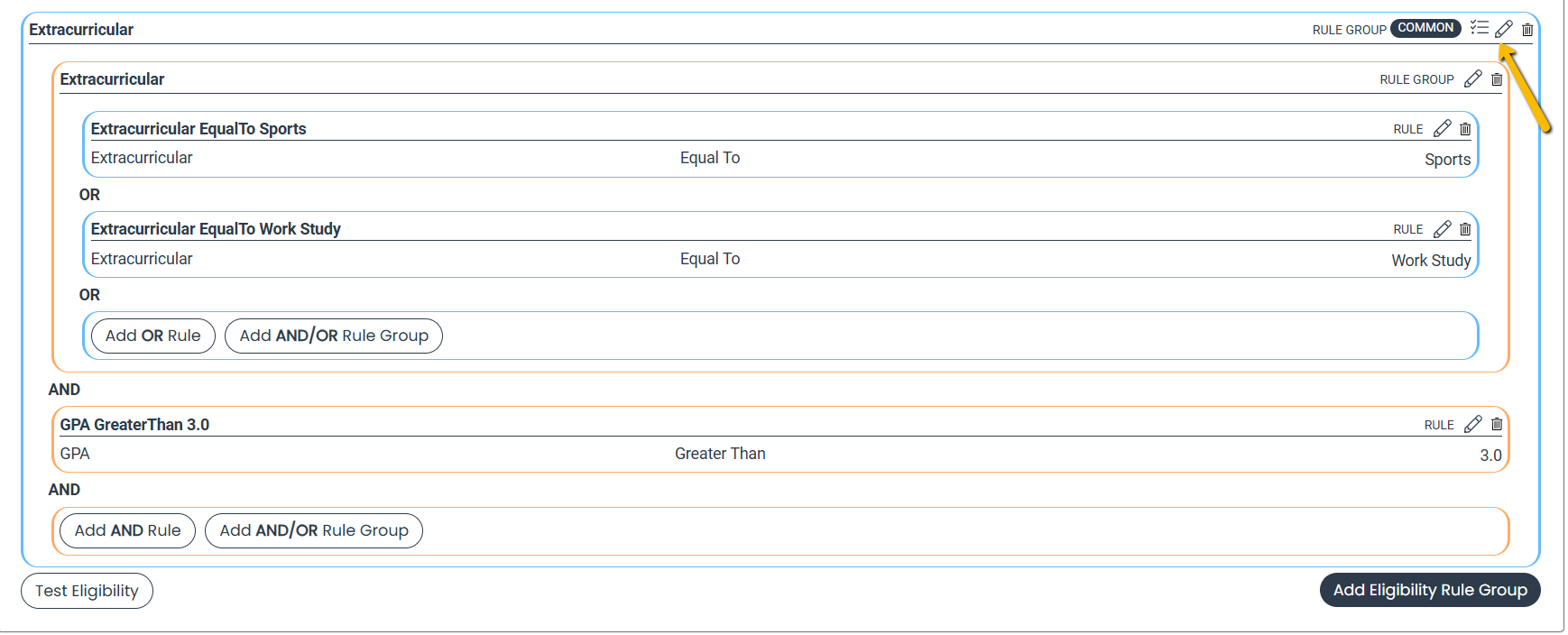This screenshot has width=1568, height=635.
Task: Delete the GPA GreaterThan 3.0 rule
Action: (1497, 424)
